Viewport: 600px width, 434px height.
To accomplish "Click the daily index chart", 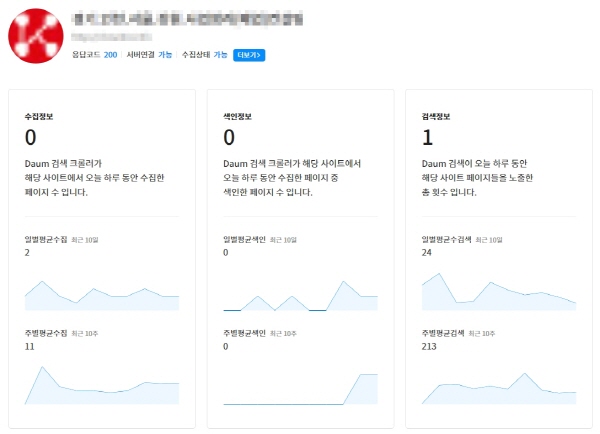I will click(x=300, y=295).
